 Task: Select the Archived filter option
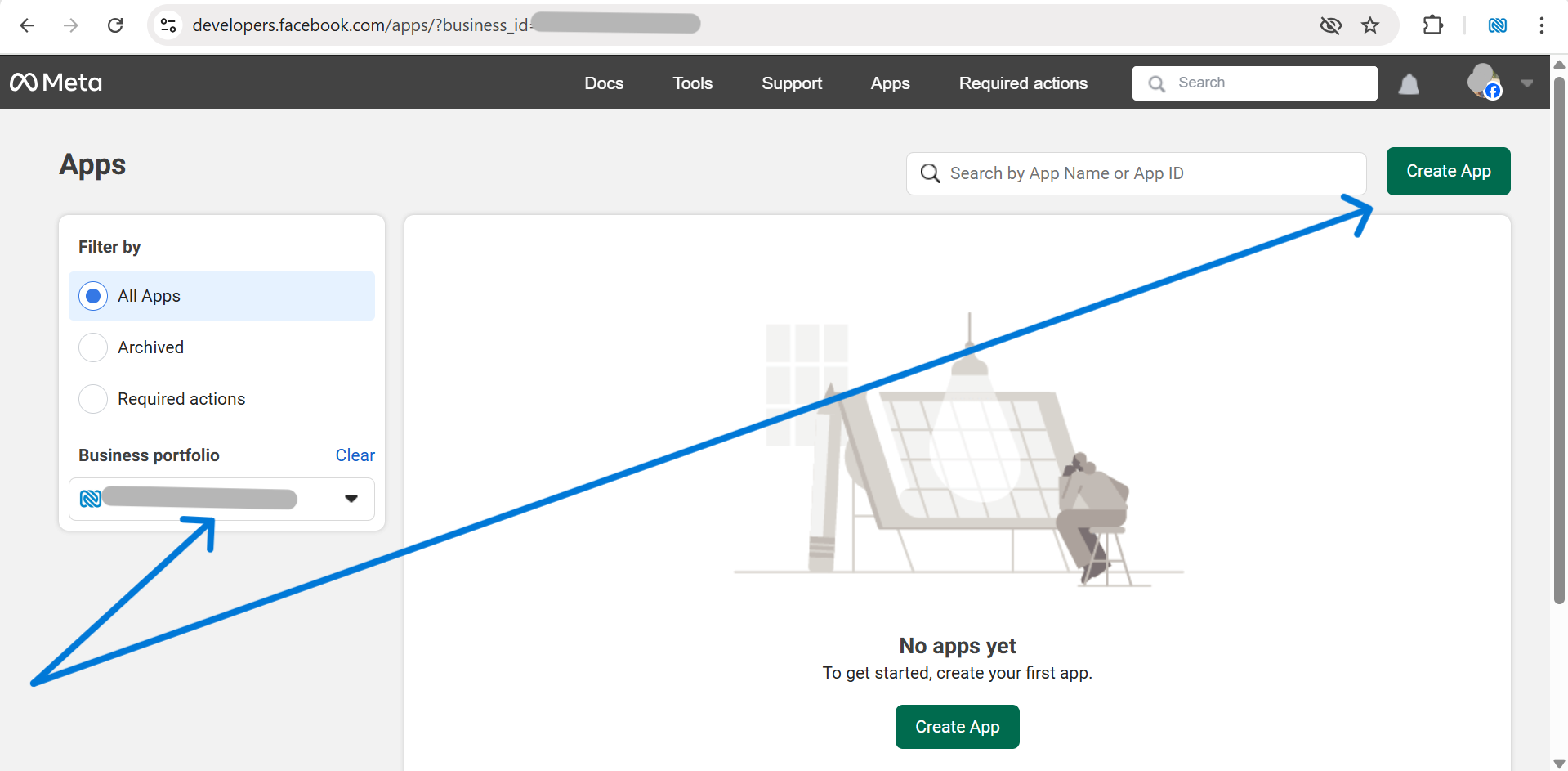(x=92, y=347)
